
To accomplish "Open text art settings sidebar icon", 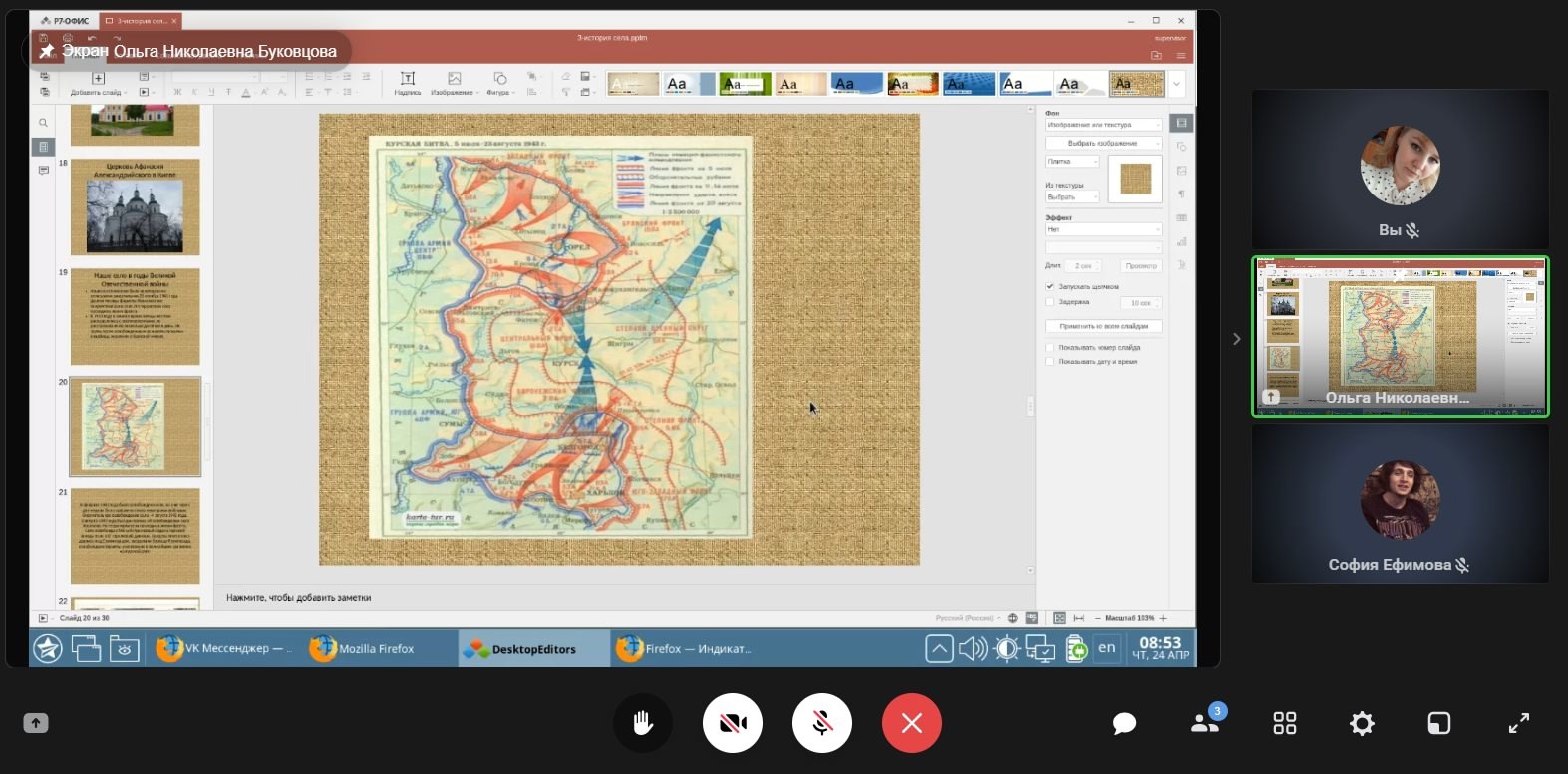I will (x=1181, y=265).
